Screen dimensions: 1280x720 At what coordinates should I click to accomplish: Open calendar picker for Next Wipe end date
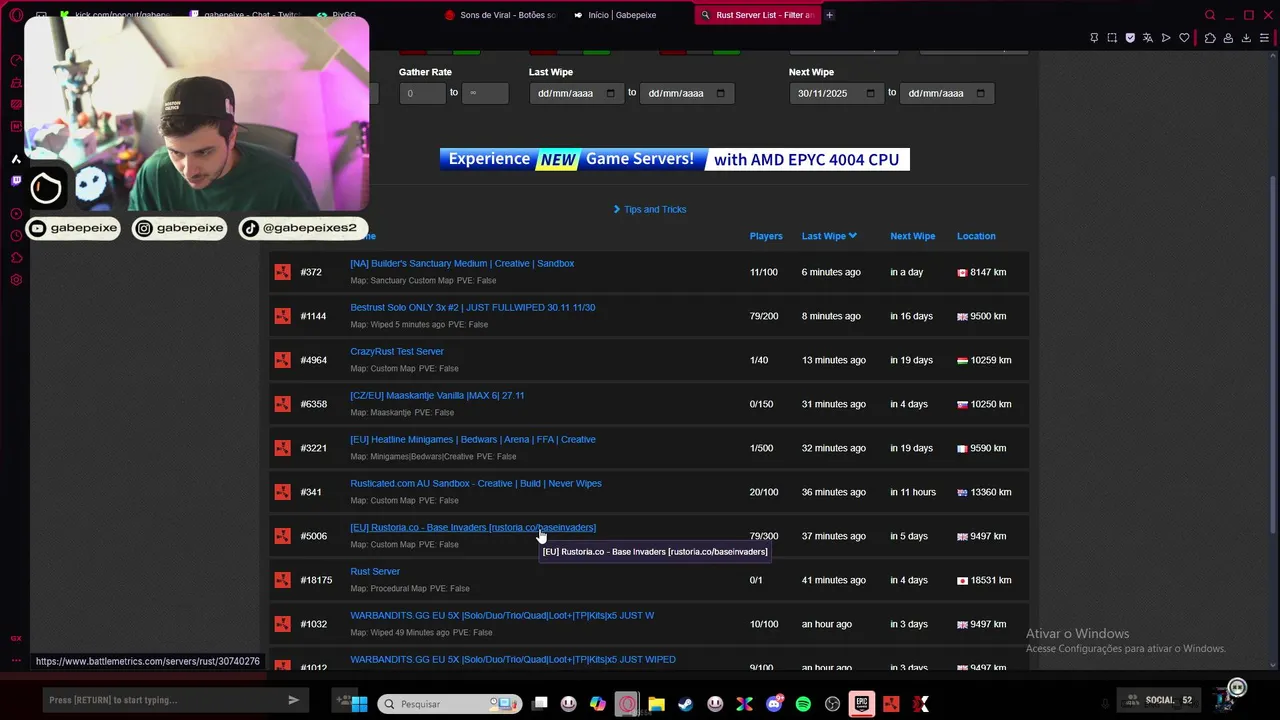980,93
